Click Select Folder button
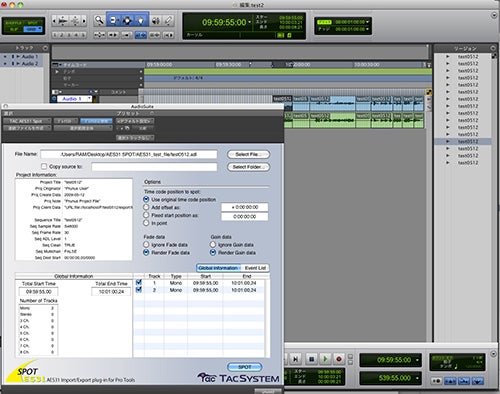Screen dimensions: 500x394 point(249,167)
